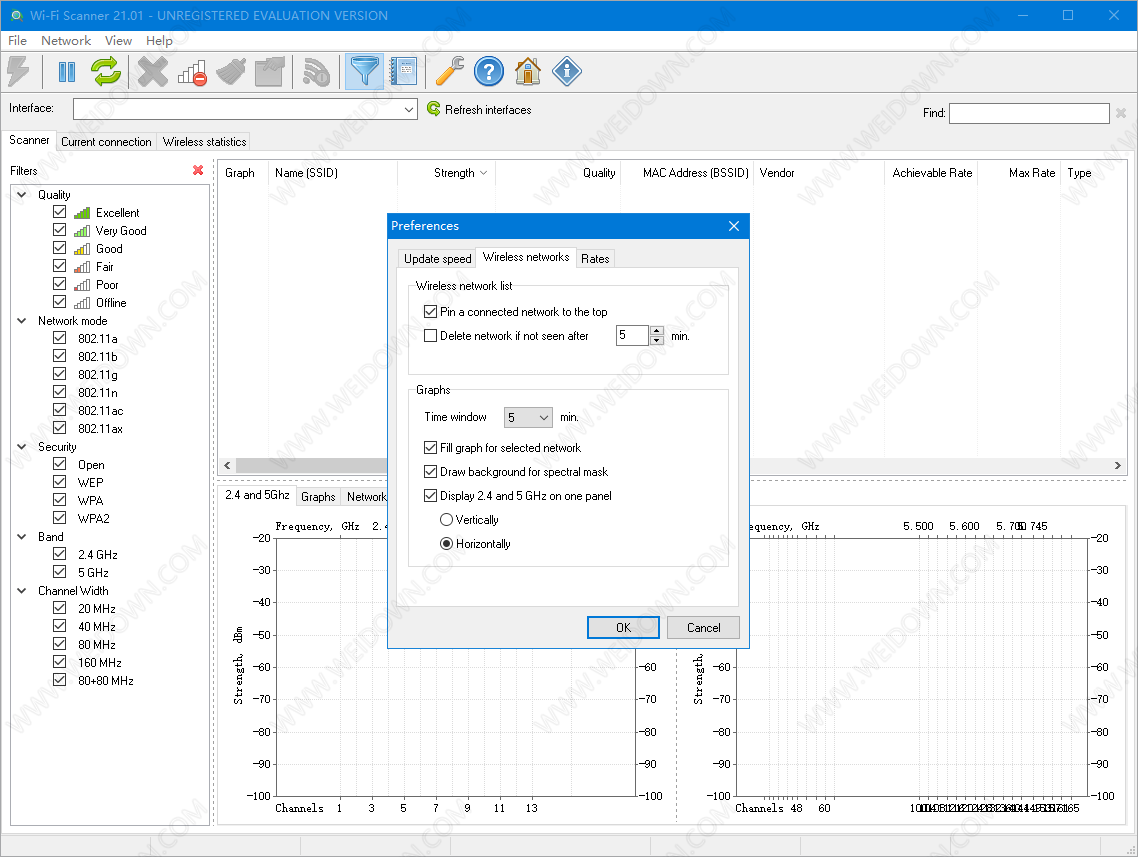
Task: Open preferences with the wrench icon
Action: [450, 71]
